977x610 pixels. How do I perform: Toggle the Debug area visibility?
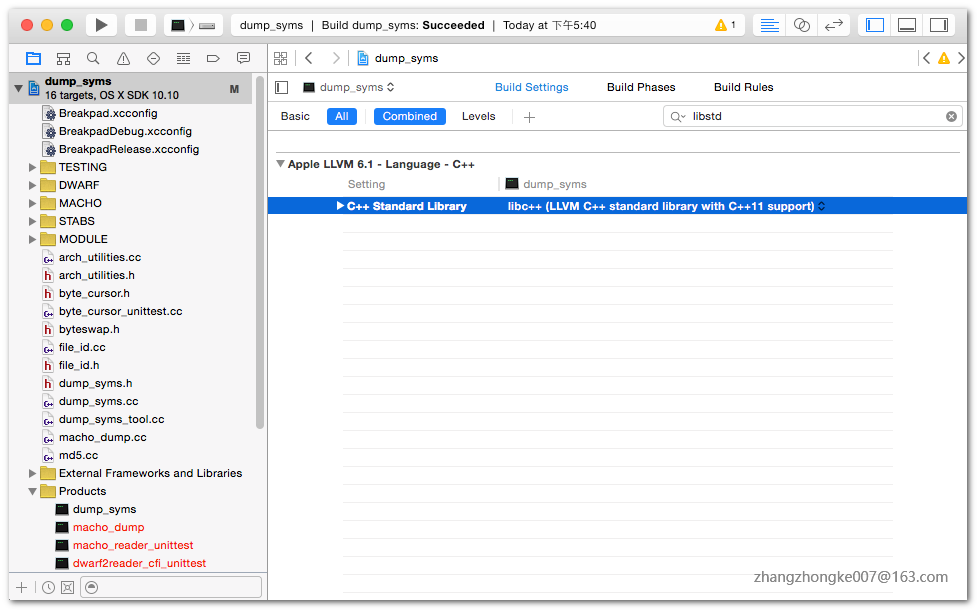pos(907,25)
